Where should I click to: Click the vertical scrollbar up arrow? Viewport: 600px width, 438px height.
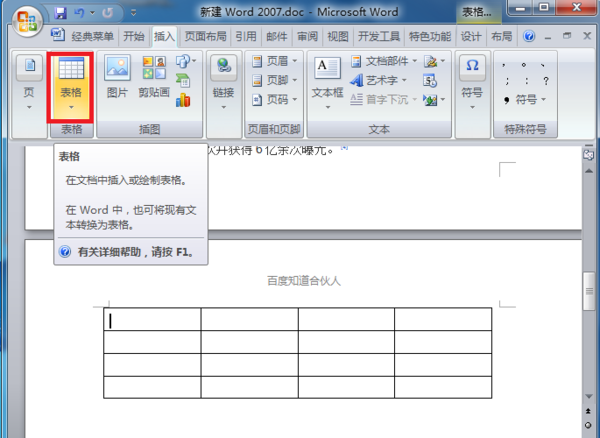pos(590,170)
